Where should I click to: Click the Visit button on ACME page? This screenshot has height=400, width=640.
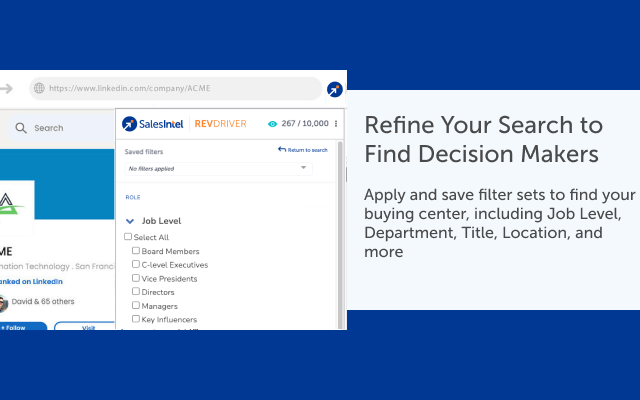coord(85,326)
